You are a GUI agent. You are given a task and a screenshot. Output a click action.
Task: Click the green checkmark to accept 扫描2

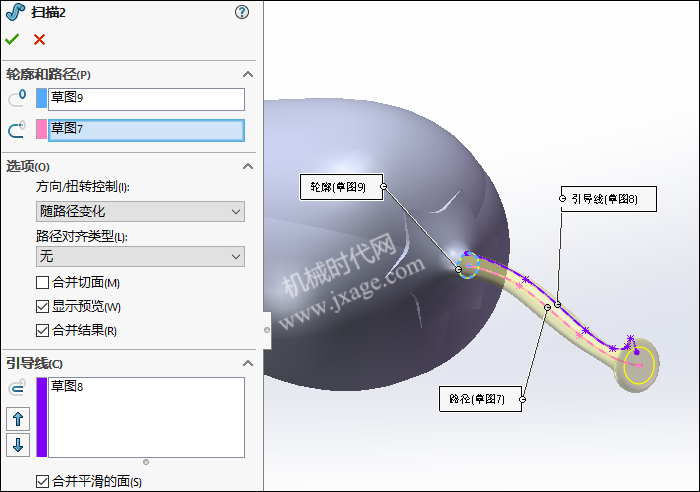(12, 39)
